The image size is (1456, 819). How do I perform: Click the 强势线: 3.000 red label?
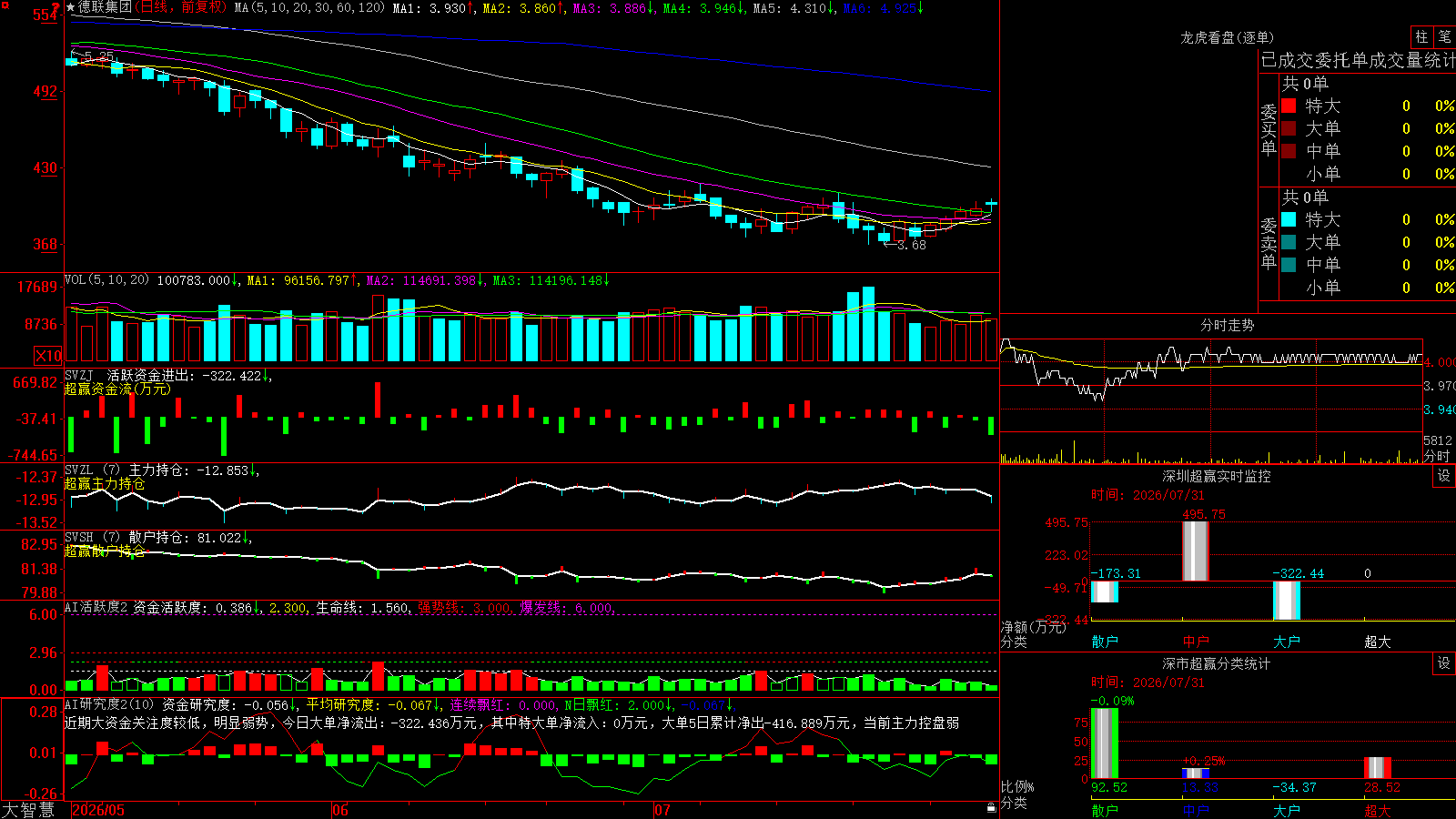(x=464, y=607)
